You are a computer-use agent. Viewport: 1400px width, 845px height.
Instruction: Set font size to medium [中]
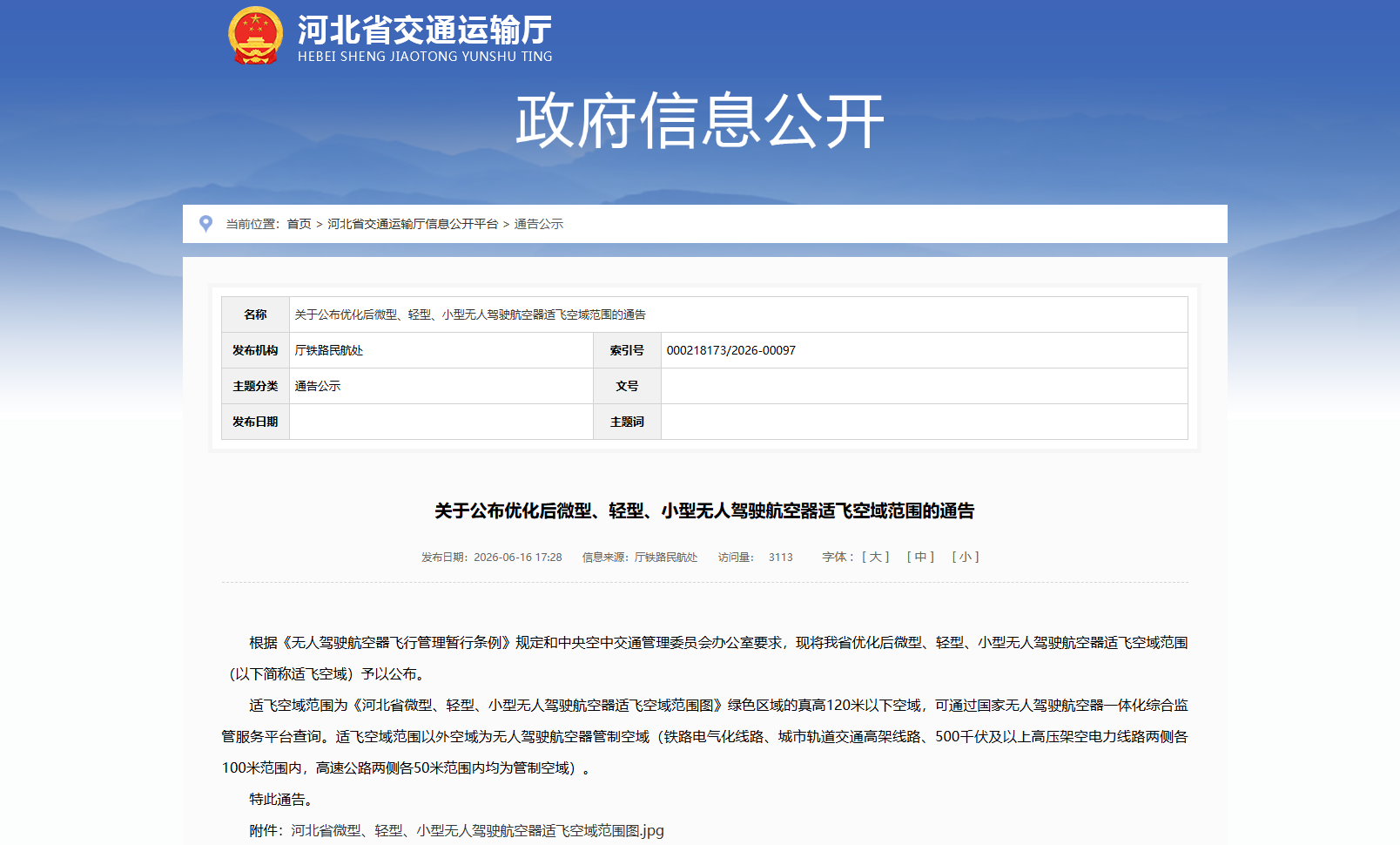pyautogui.click(x=921, y=557)
